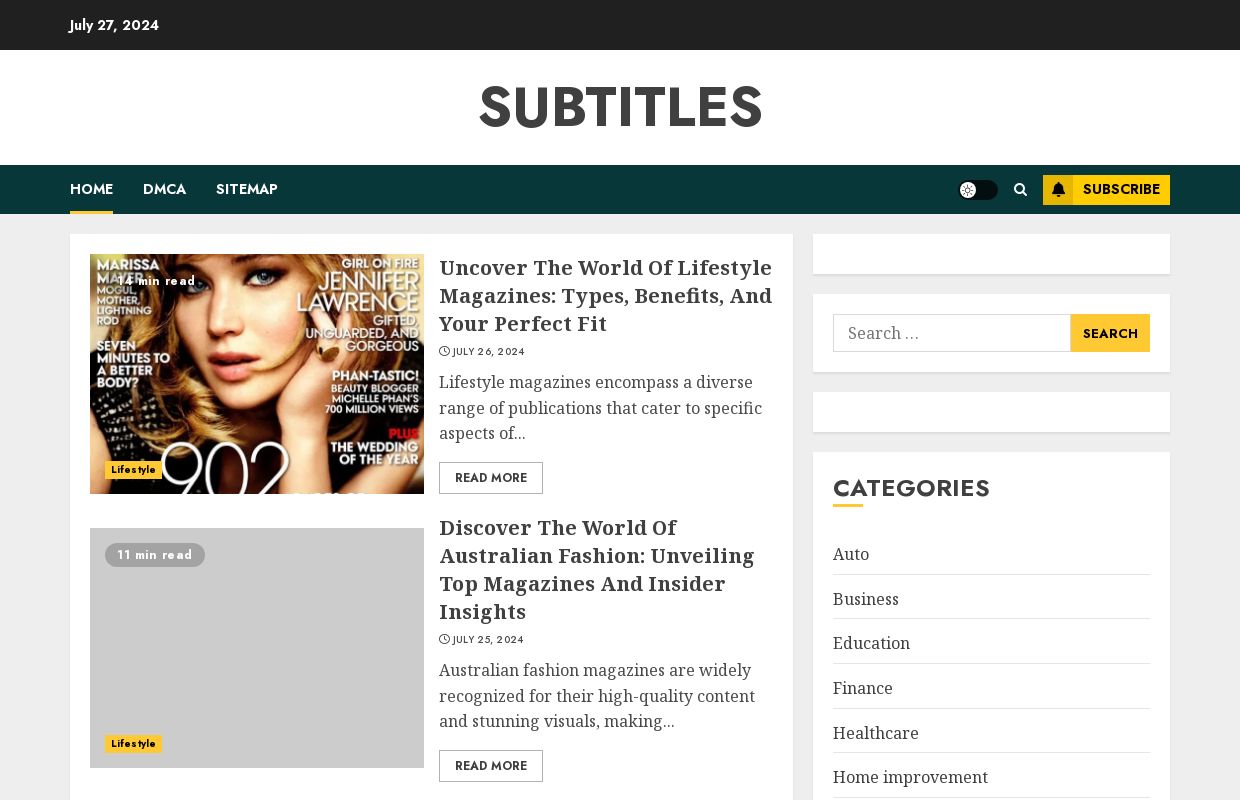Image resolution: width=1240 pixels, height=800 pixels.
Task: Click the bell icon beside Subscribe
Action: pyautogui.click(x=1058, y=190)
